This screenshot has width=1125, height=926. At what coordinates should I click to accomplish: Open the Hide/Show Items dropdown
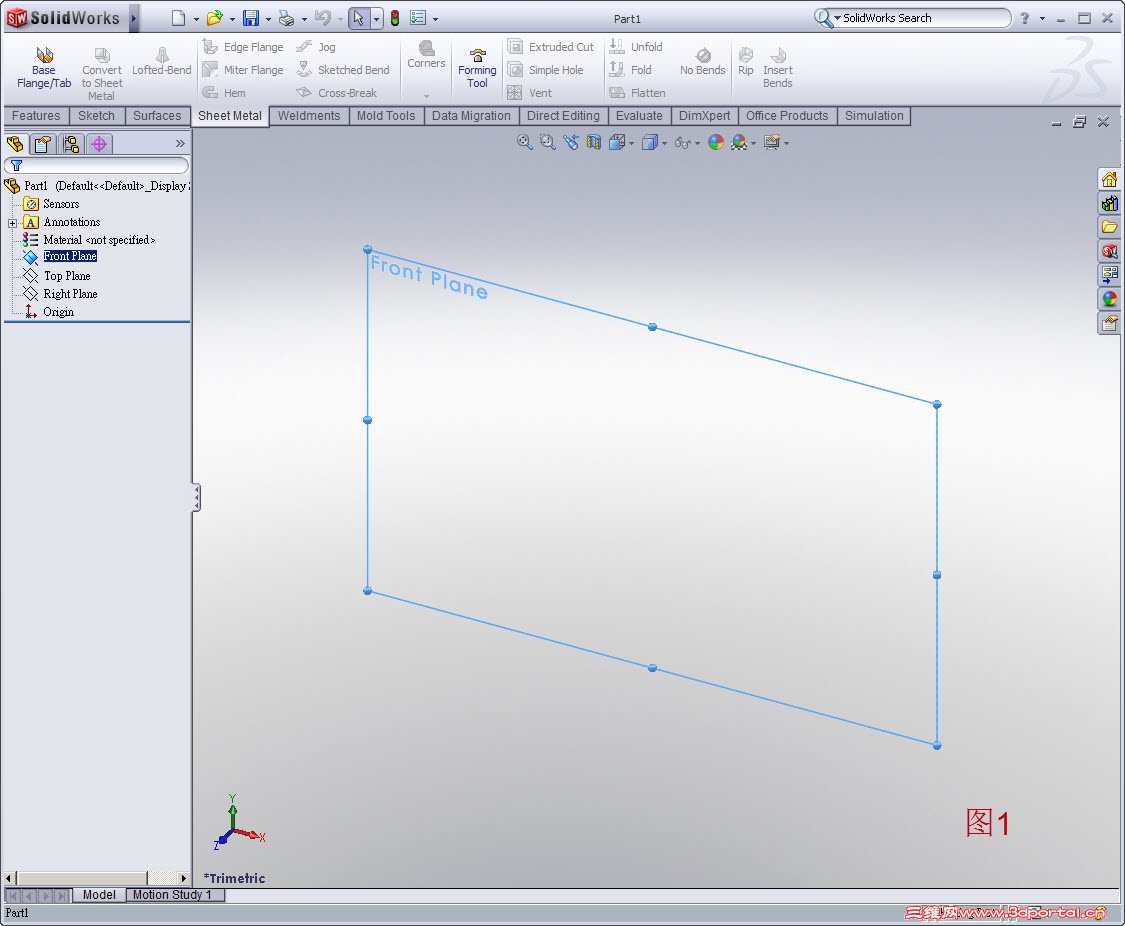click(697, 143)
